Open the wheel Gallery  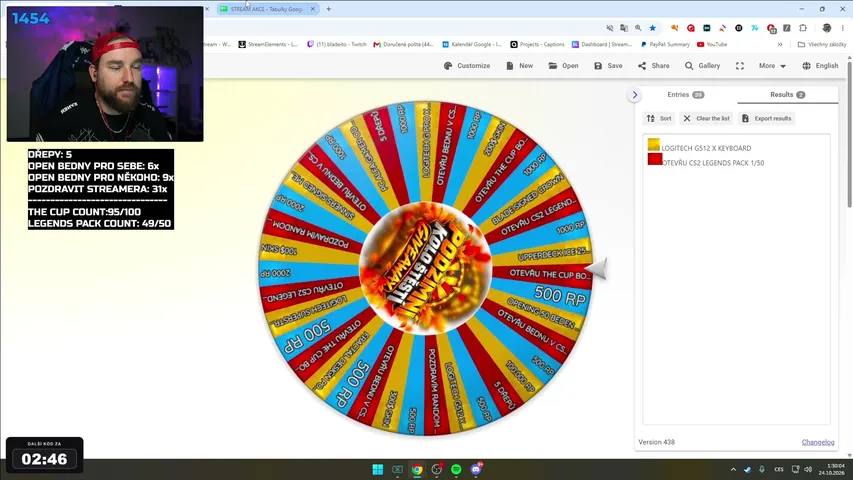(x=702, y=66)
